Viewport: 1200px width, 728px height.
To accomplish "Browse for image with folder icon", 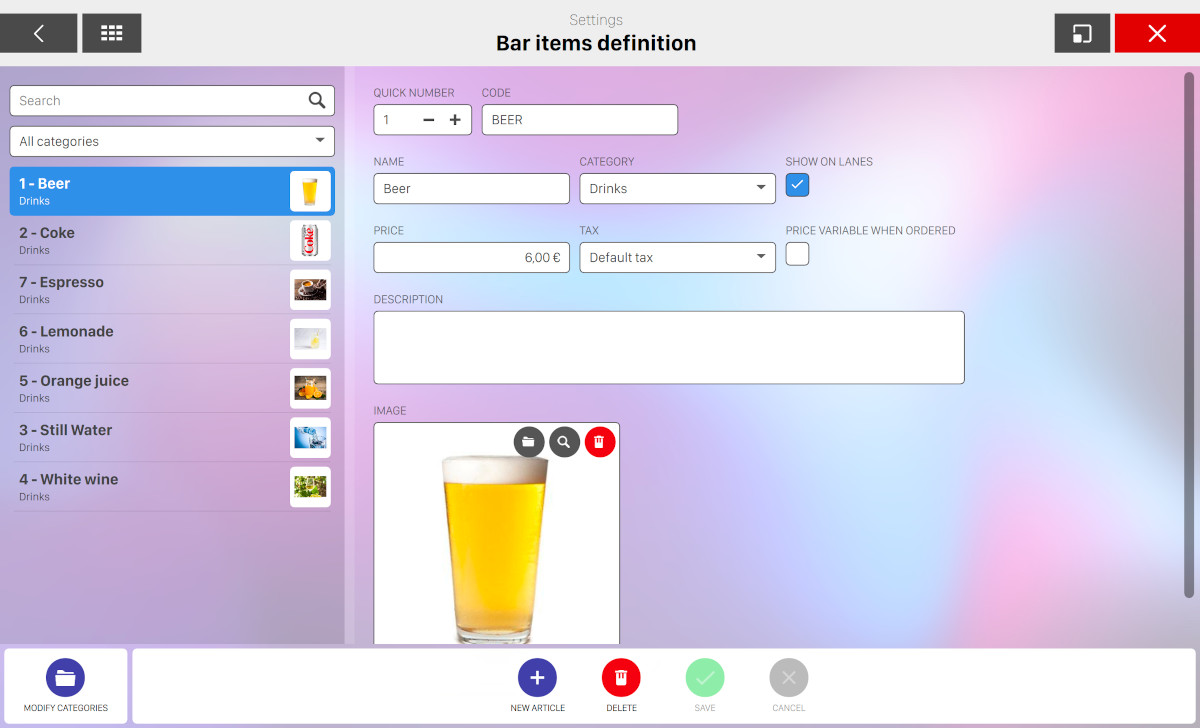I will pos(529,442).
